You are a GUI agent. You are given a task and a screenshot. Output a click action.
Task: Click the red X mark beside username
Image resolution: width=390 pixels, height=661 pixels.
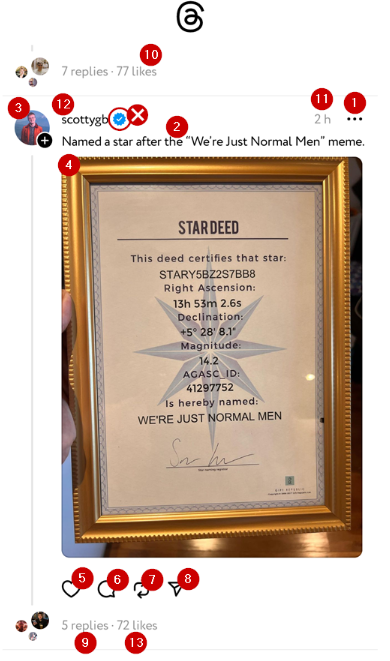[x=138, y=115]
